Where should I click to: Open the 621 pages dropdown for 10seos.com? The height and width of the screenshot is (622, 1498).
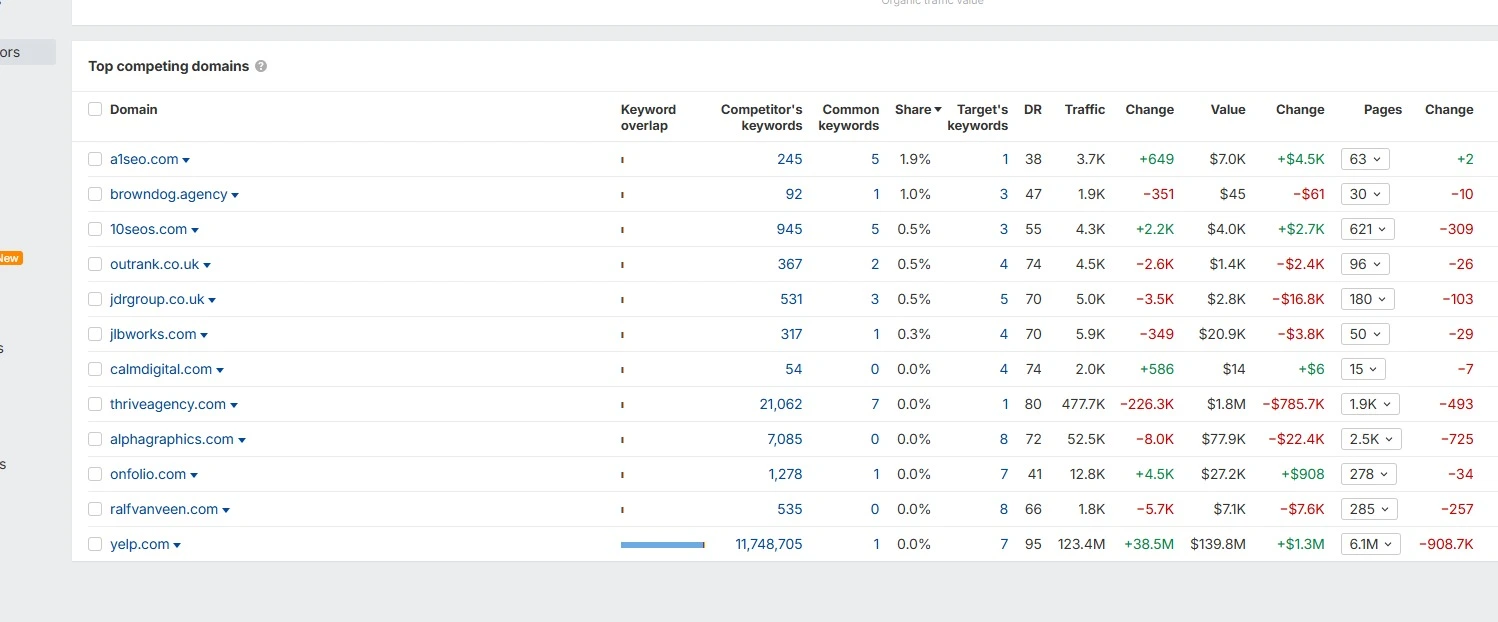[x=1367, y=229]
